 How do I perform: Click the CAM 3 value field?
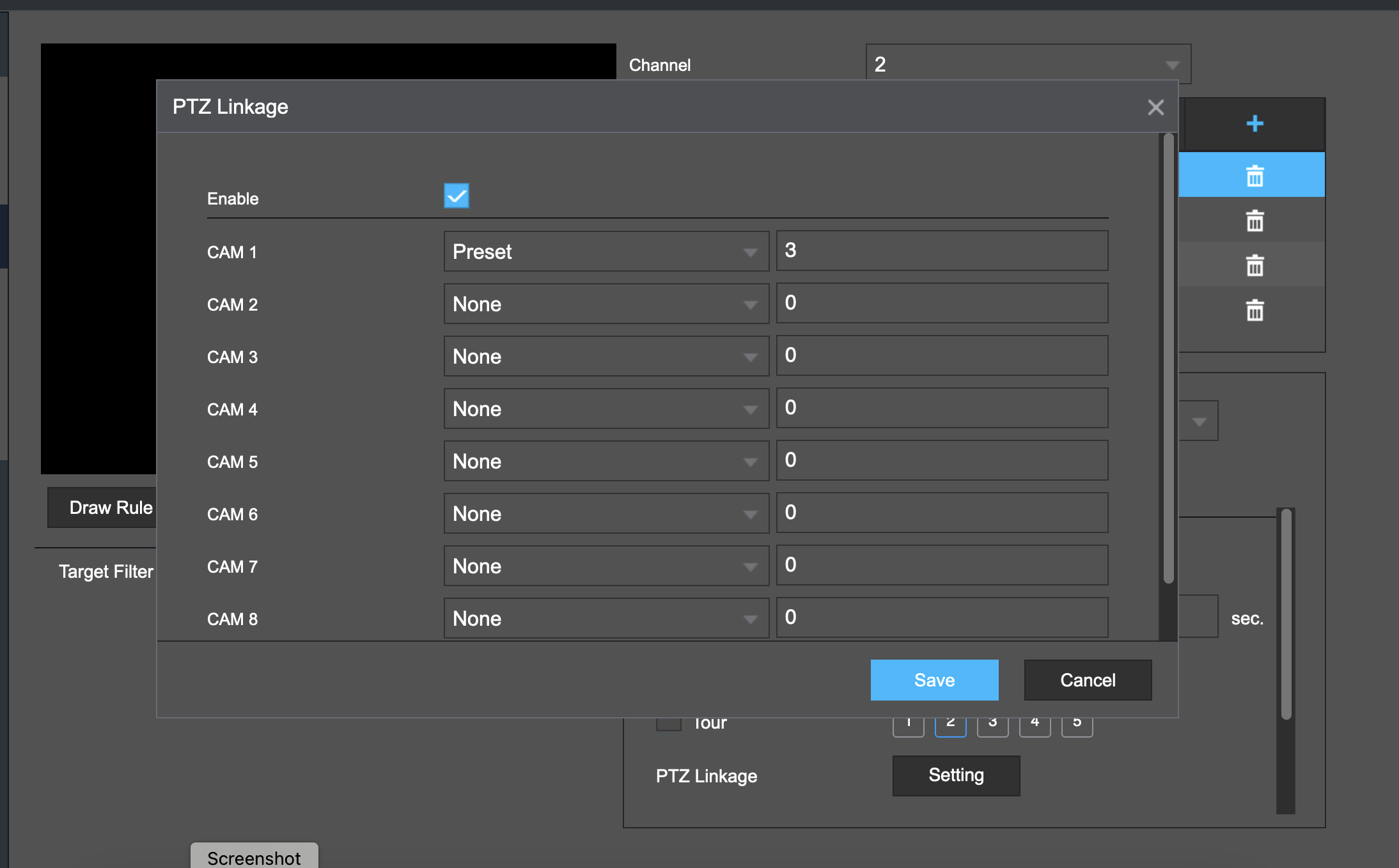coord(942,355)
